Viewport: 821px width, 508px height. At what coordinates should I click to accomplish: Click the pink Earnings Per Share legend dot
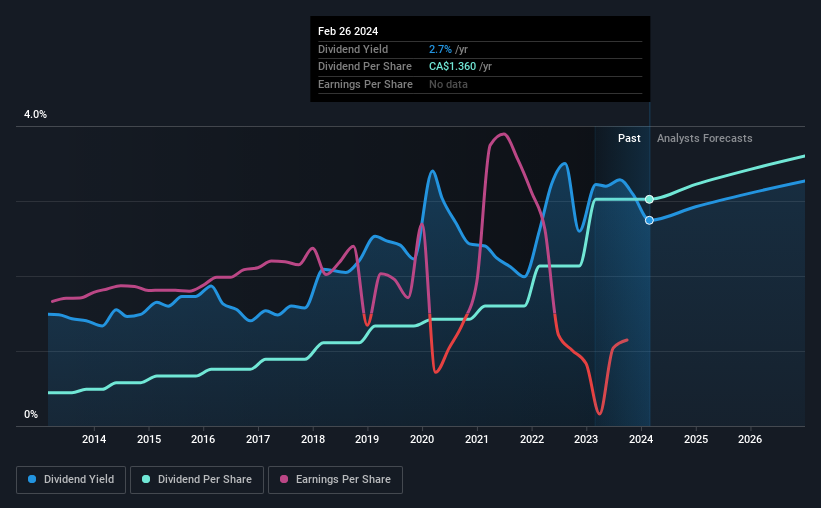[x=284, y=479]
